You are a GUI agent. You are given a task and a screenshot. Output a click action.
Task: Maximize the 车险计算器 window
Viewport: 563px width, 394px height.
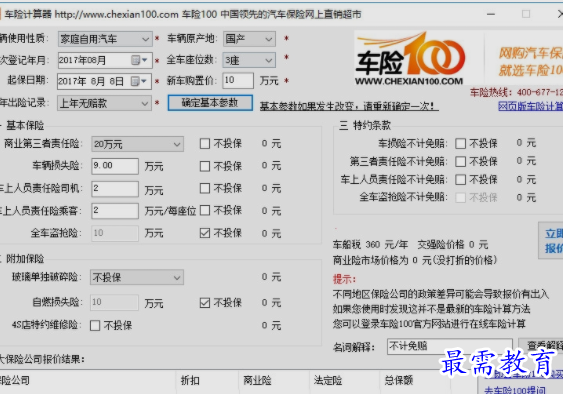click(526, 14)
